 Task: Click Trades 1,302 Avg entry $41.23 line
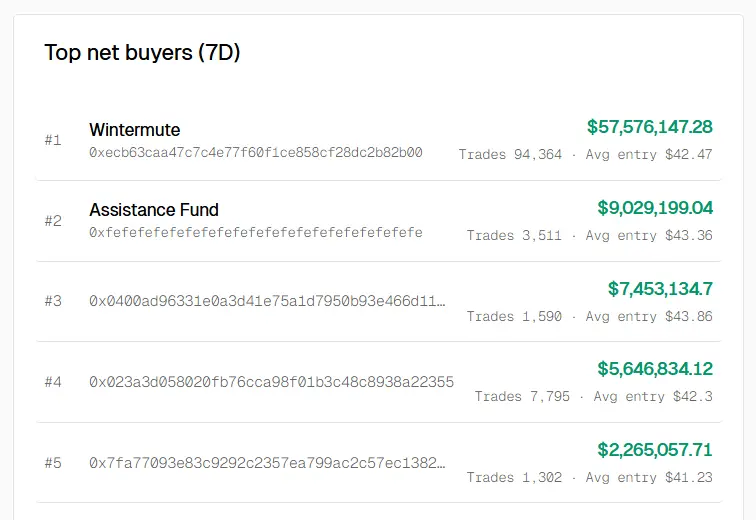coord(589,478)
